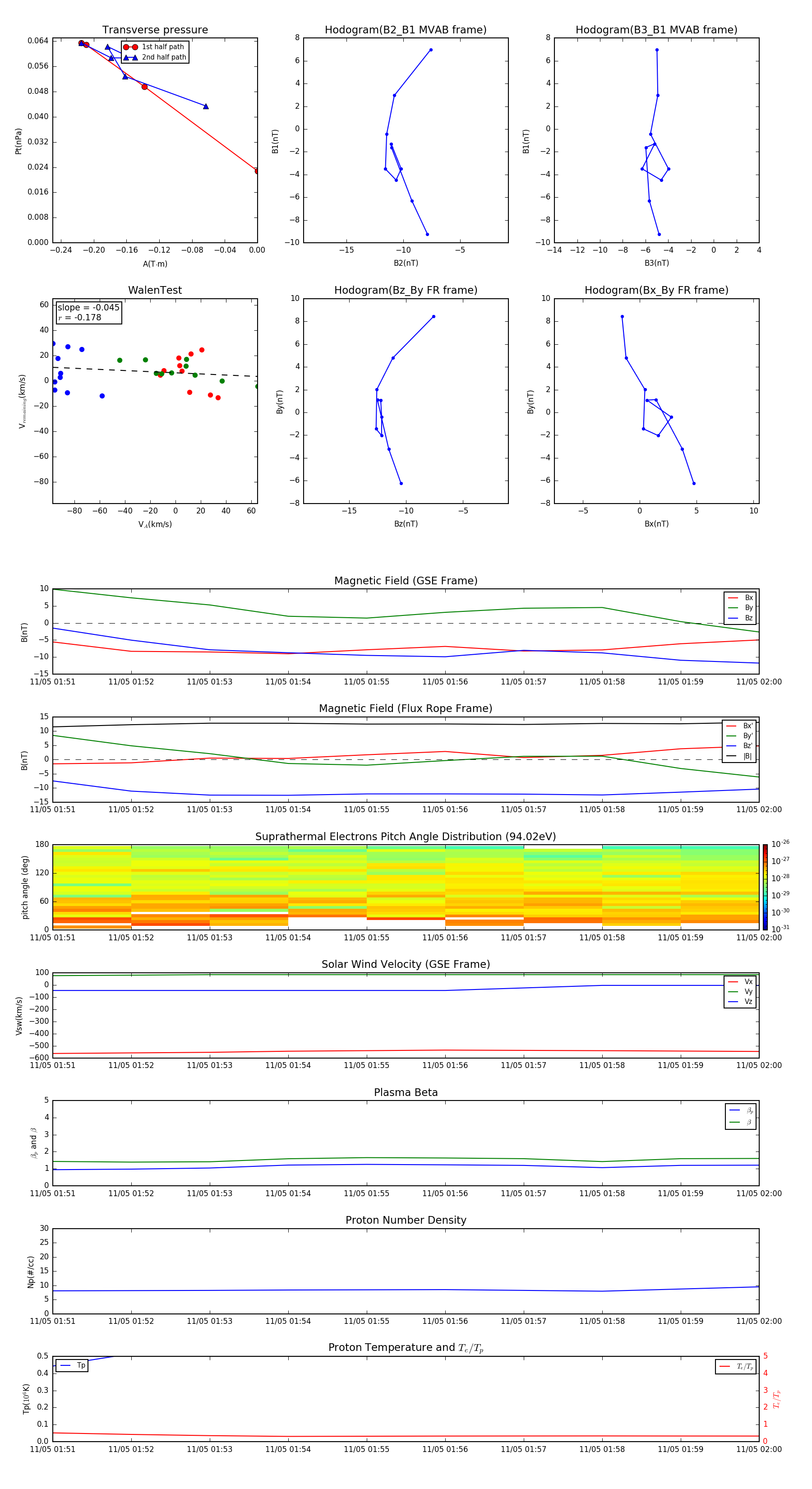
Task: Click the red Te/Tp line sample in the temperature legend
Action: pos(725,1366)
